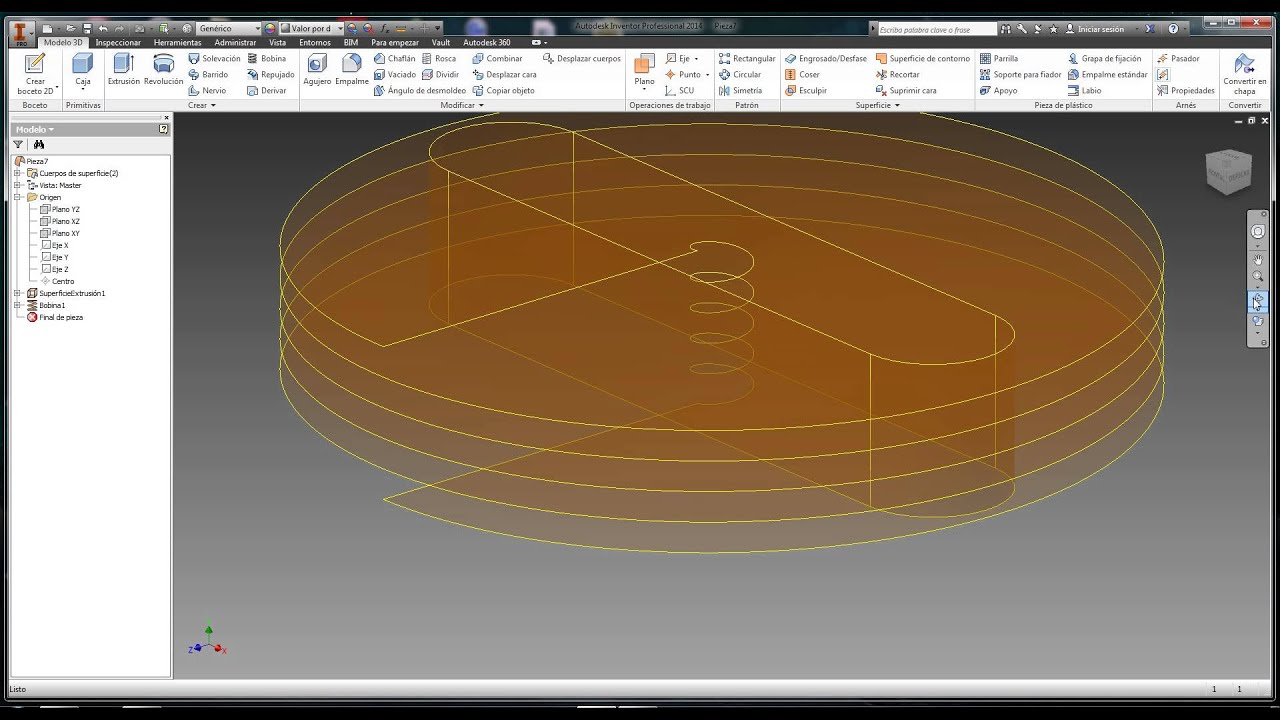This screenshot has height=720, width=1280.
Task: Open the browser filter icon
Action: coord(18,144)
